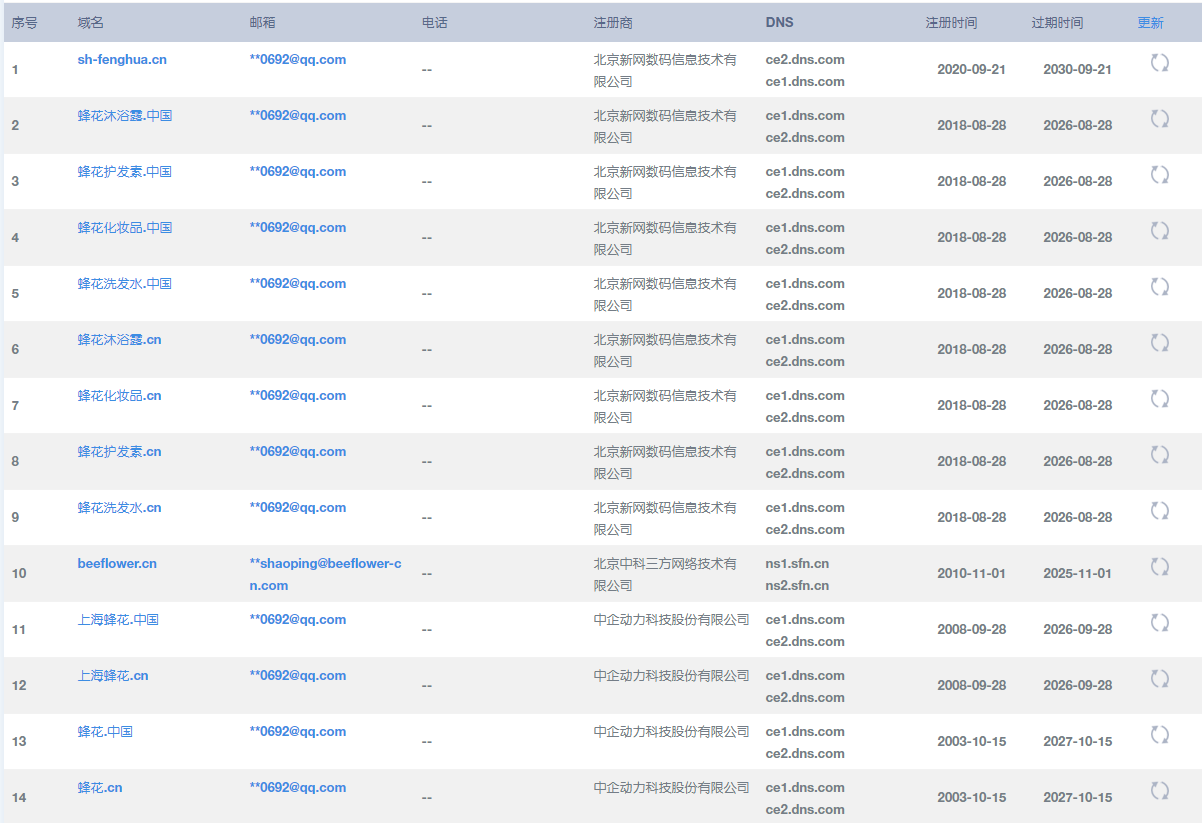Refresh the 蜂花护发素.中国 record
1202x823 pixels.
point(1160,175)
